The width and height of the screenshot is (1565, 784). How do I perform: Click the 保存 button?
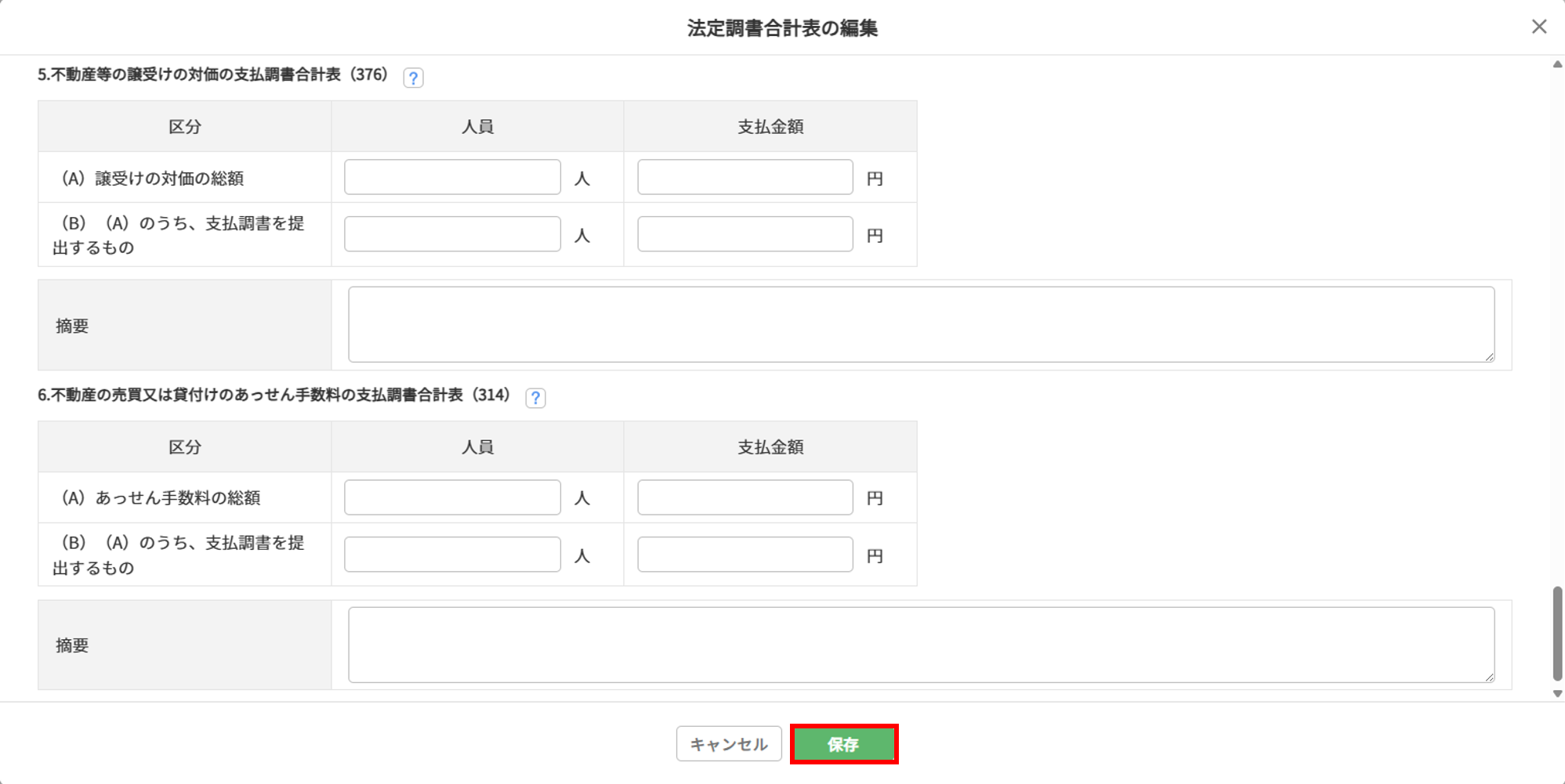click(844, 744)
